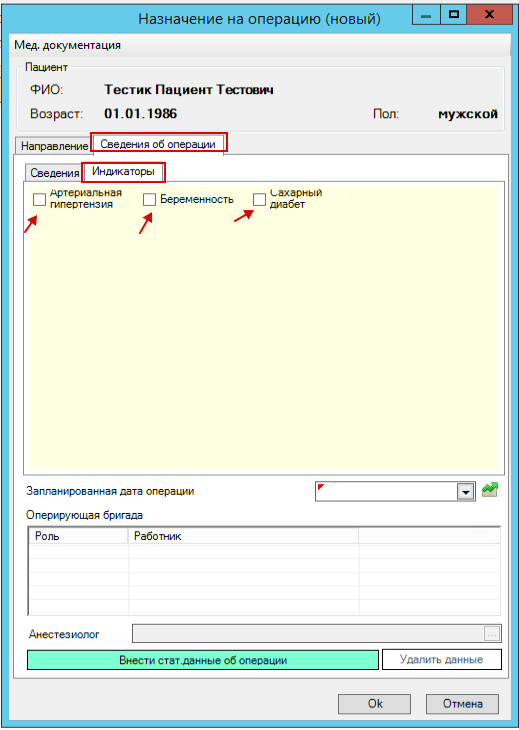Click the planned operation date input field
Image resolution: width=519 pixels, height=730 pixels.
coord(386,492)
